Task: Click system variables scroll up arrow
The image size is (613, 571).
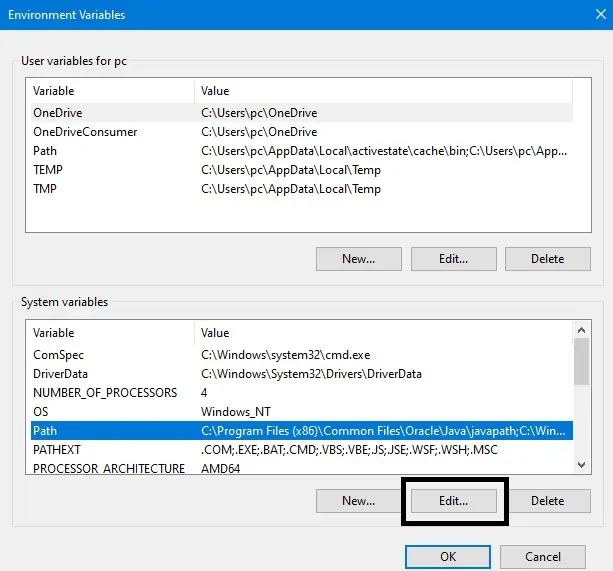Action: tap(581, 330)
